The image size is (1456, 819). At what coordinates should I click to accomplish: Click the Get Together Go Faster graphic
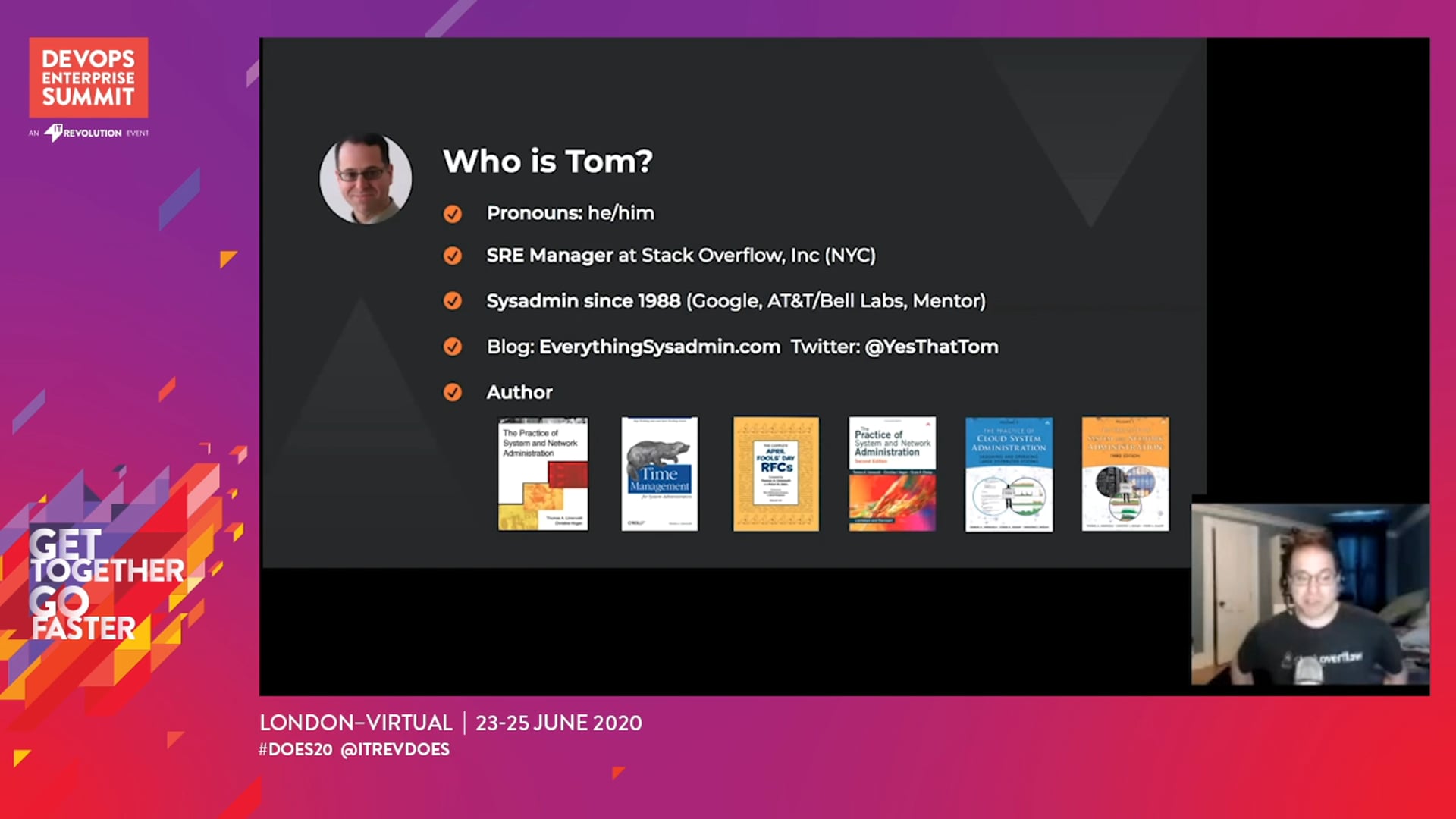[106, 584]
